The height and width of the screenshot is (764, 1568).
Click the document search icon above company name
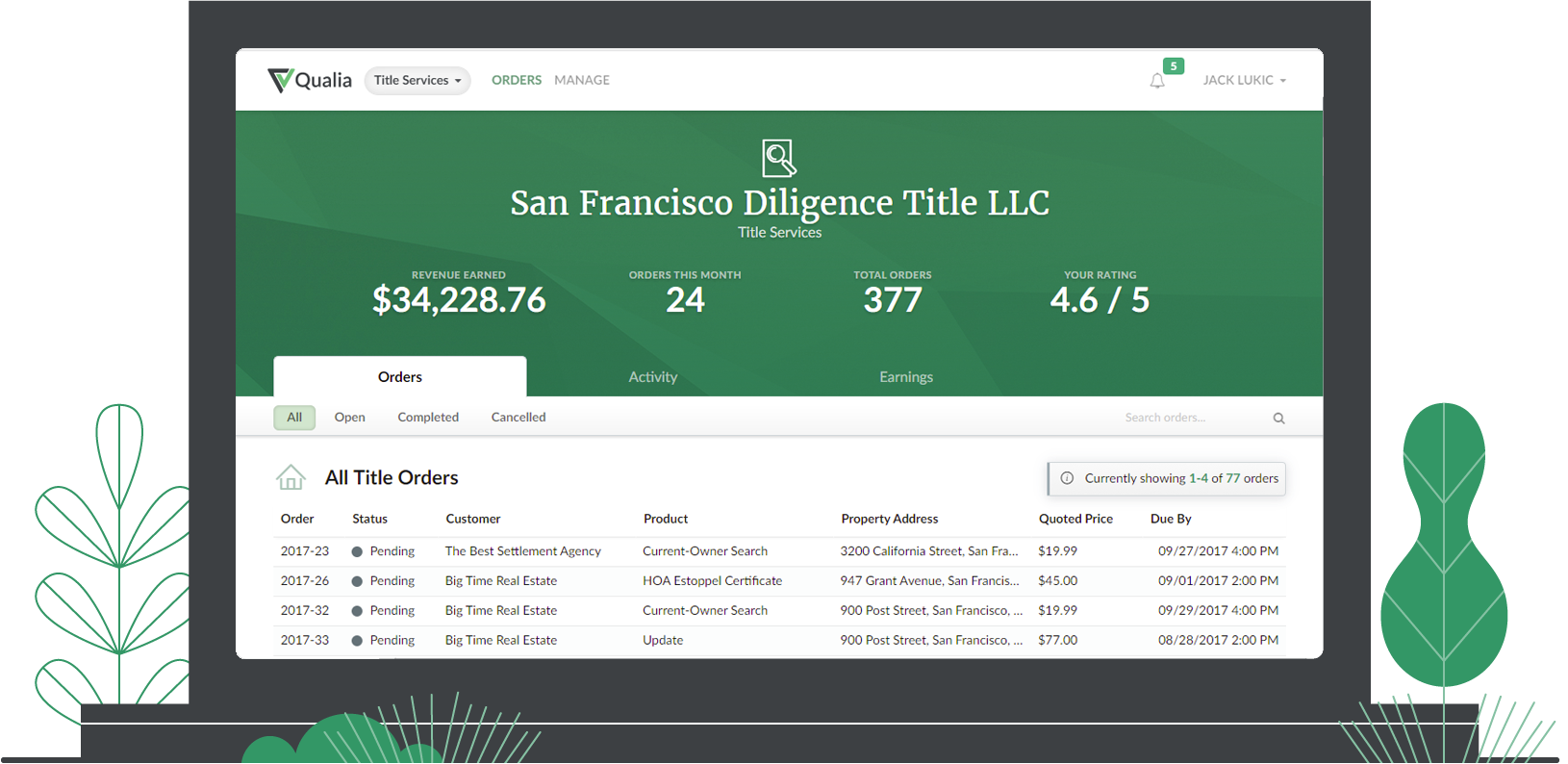tap(779, 159)
